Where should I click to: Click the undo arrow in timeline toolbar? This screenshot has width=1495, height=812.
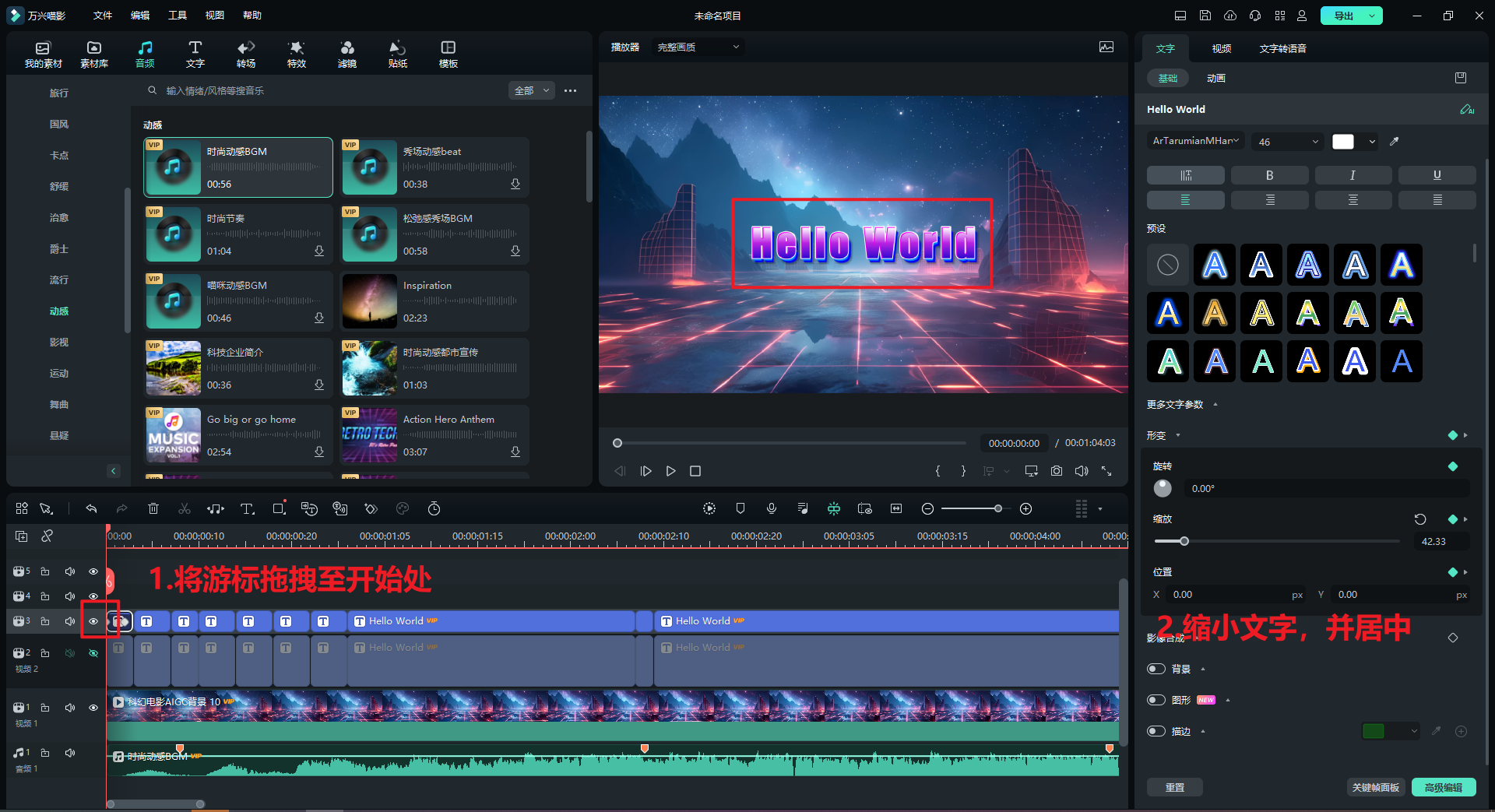[x=91, y=508]
